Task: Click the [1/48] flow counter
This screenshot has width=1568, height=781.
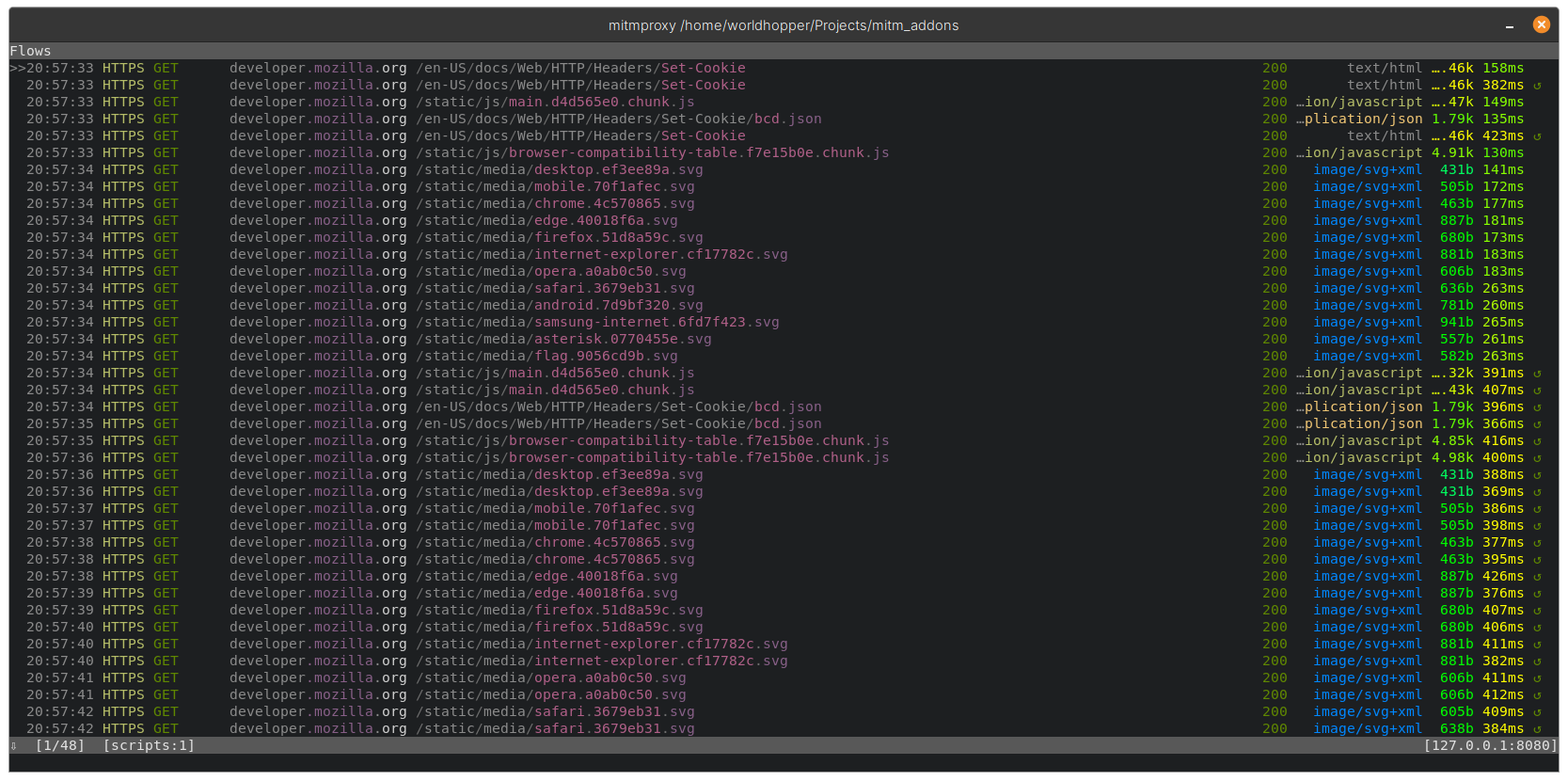Action: pos(60,745)
